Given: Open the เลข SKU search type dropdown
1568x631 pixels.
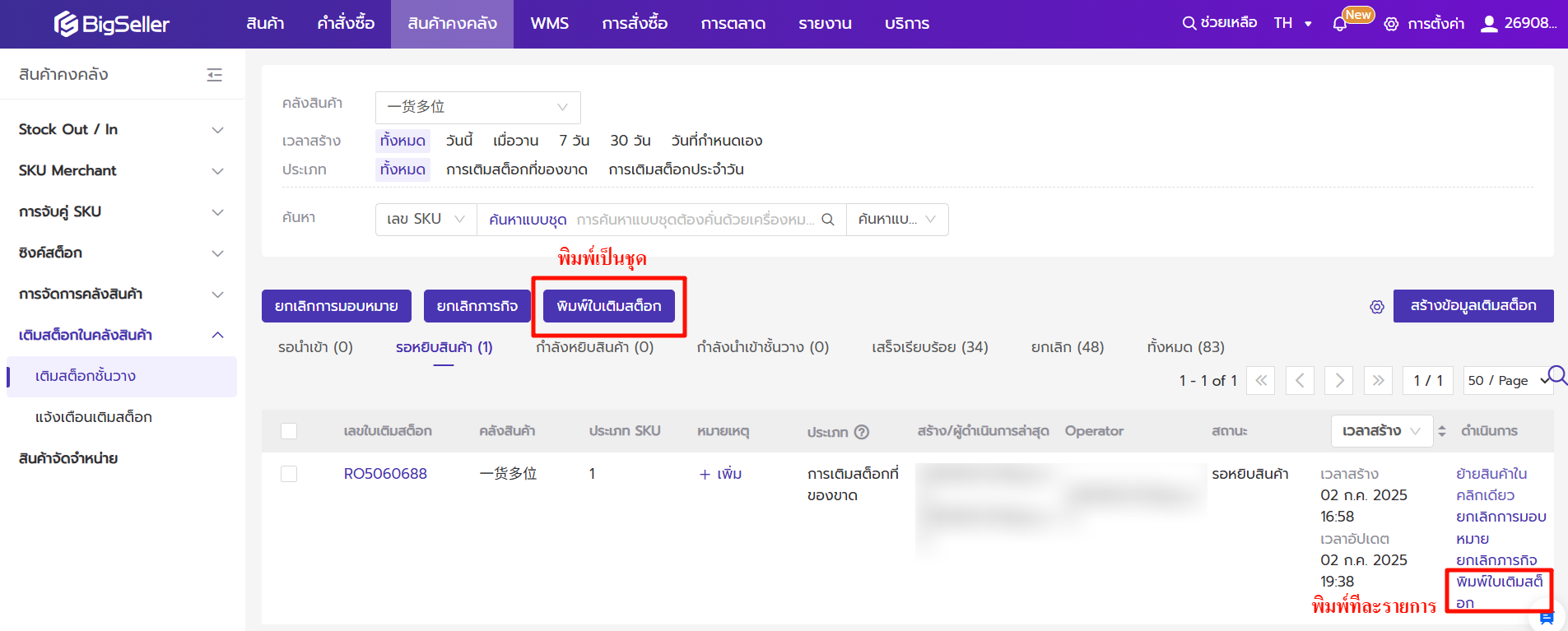Looking at the screenshot, I should point(426,220).
